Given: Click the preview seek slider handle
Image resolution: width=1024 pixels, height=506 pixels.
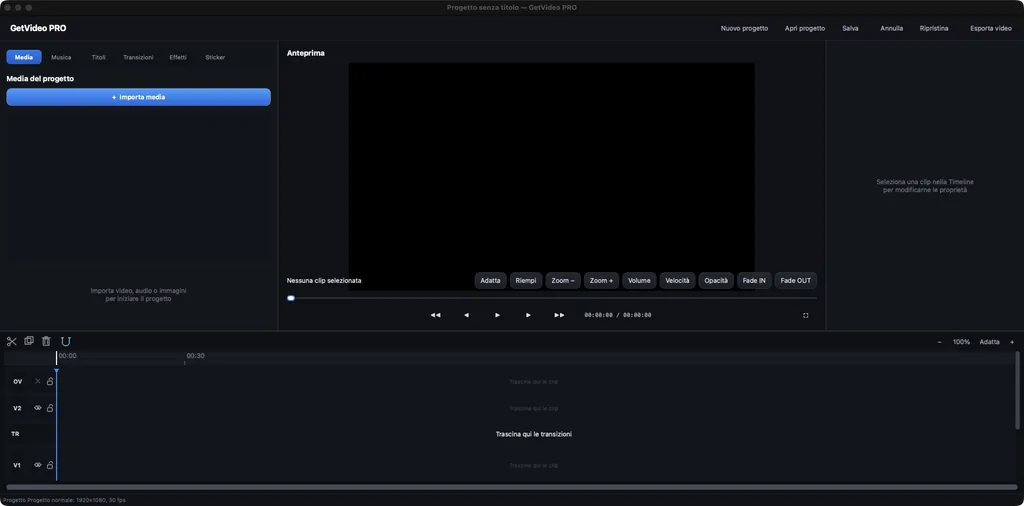Looking at the screenshot, I should (291, 298).
